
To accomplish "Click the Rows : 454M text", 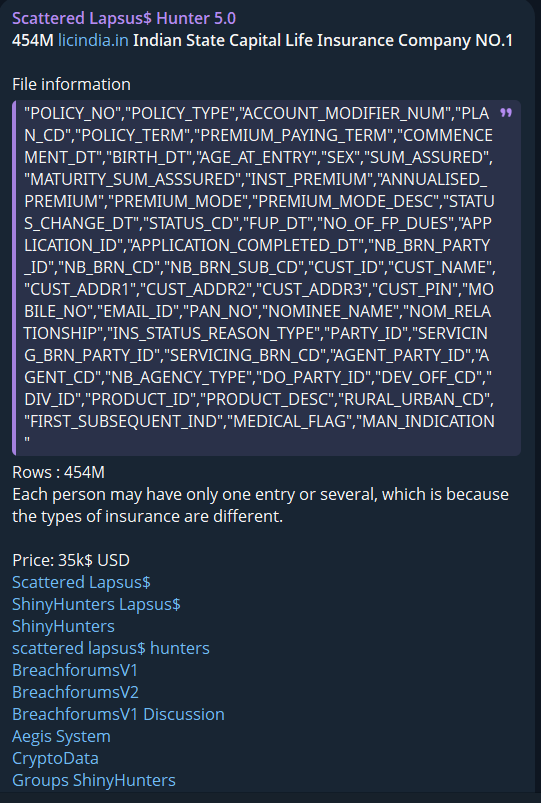I will (x=58, y=472).
